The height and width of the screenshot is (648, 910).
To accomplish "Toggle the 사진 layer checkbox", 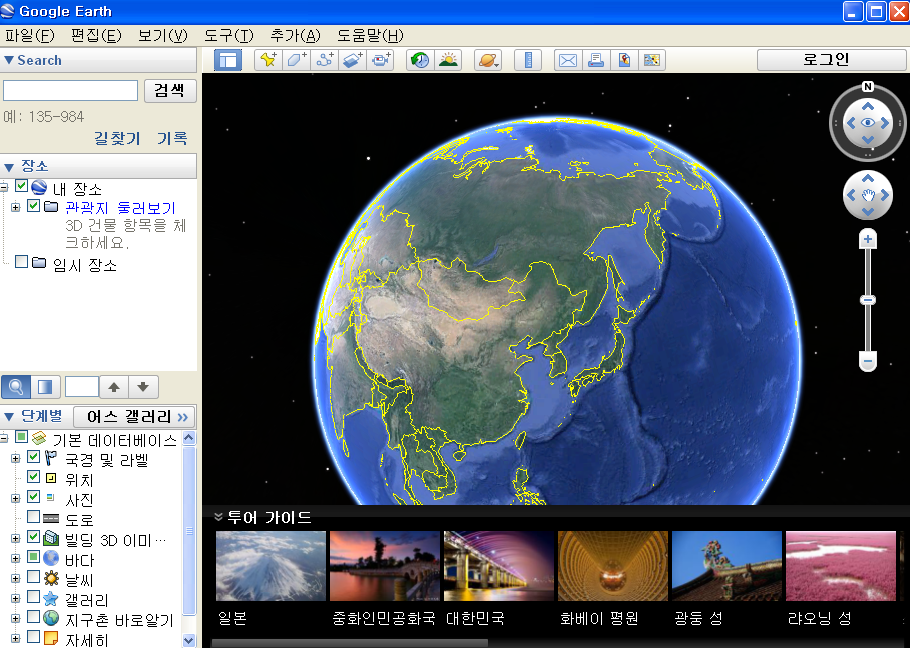I will tap(34, 497).
